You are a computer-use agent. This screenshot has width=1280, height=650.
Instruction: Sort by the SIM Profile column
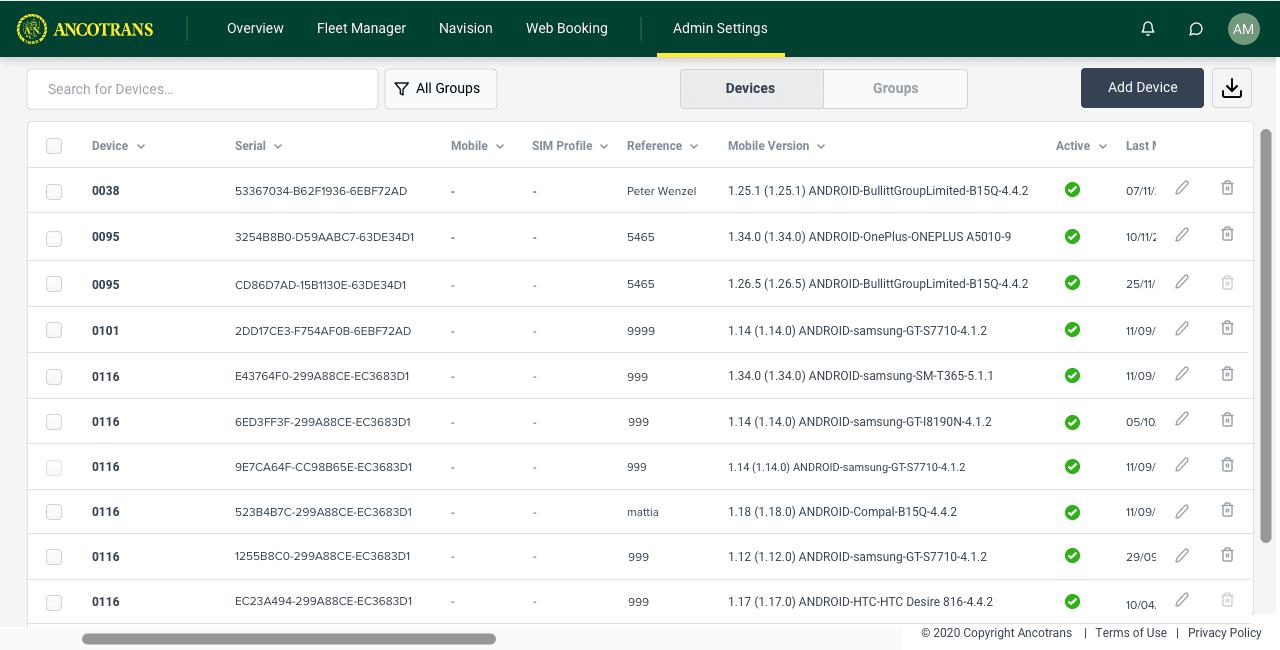tap(570, 146)
